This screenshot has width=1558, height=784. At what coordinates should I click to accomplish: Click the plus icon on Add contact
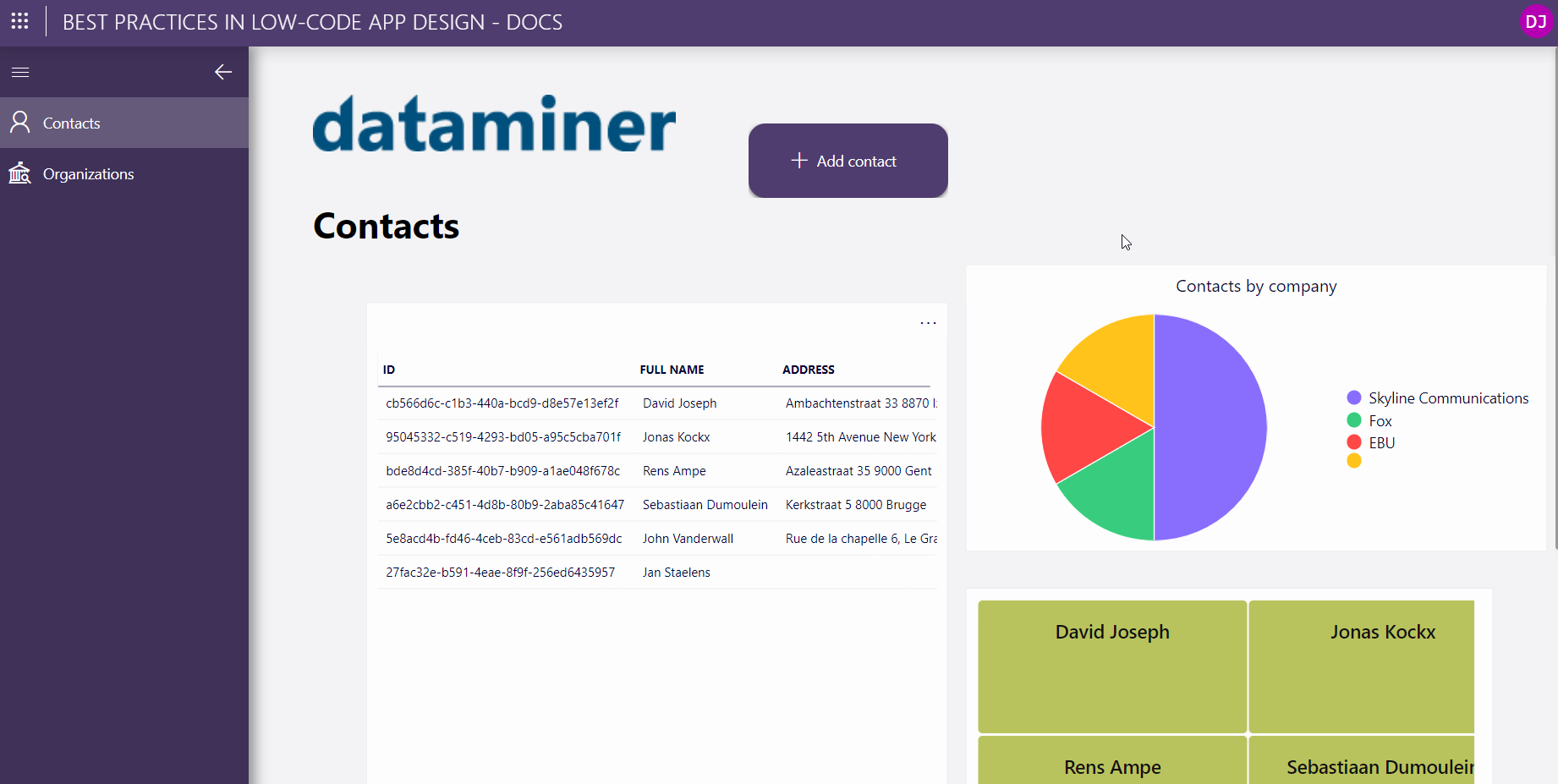point(798,161)
